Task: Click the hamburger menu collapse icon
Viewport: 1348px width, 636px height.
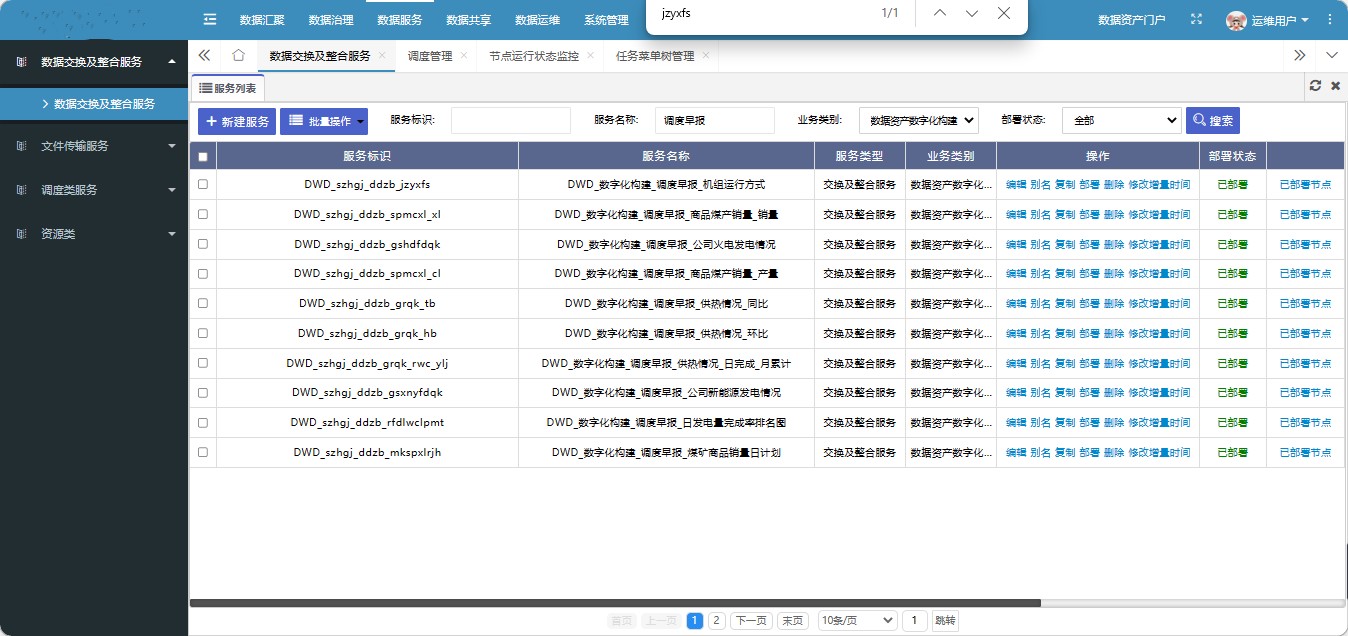Action: click(210, 19)
